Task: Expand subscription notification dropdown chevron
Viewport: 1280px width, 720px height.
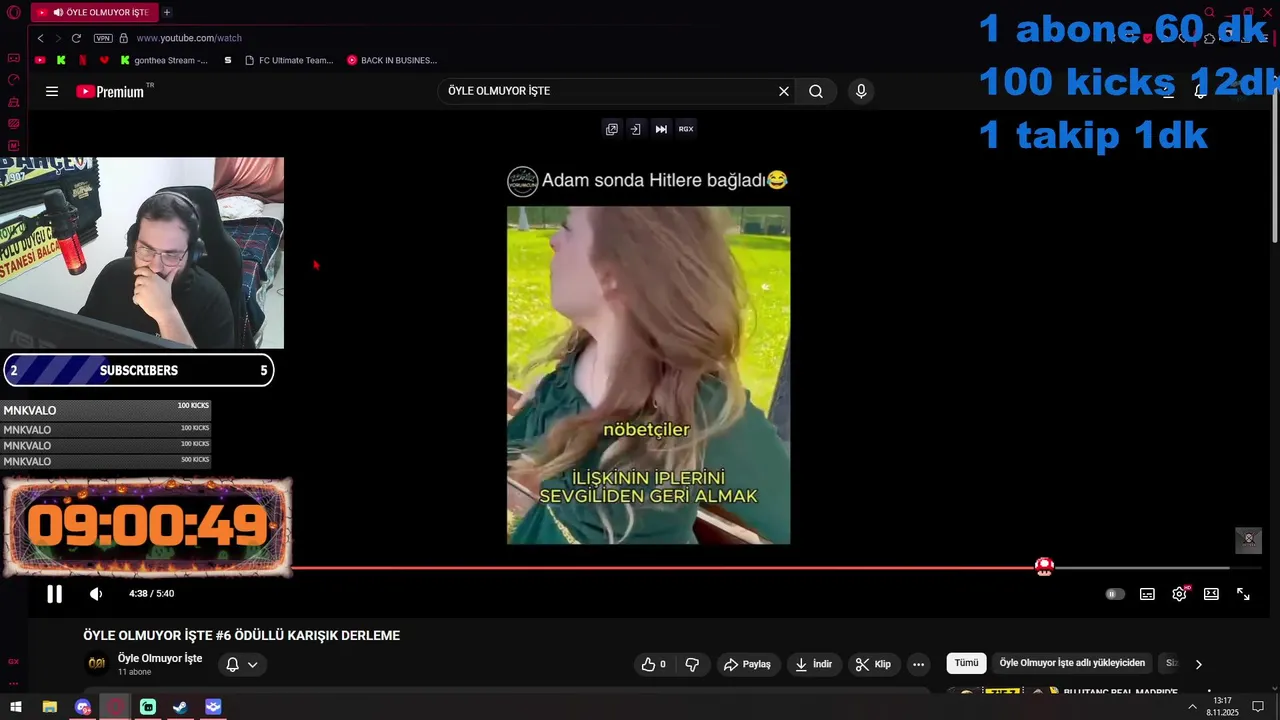Action: tap(253, 664)
